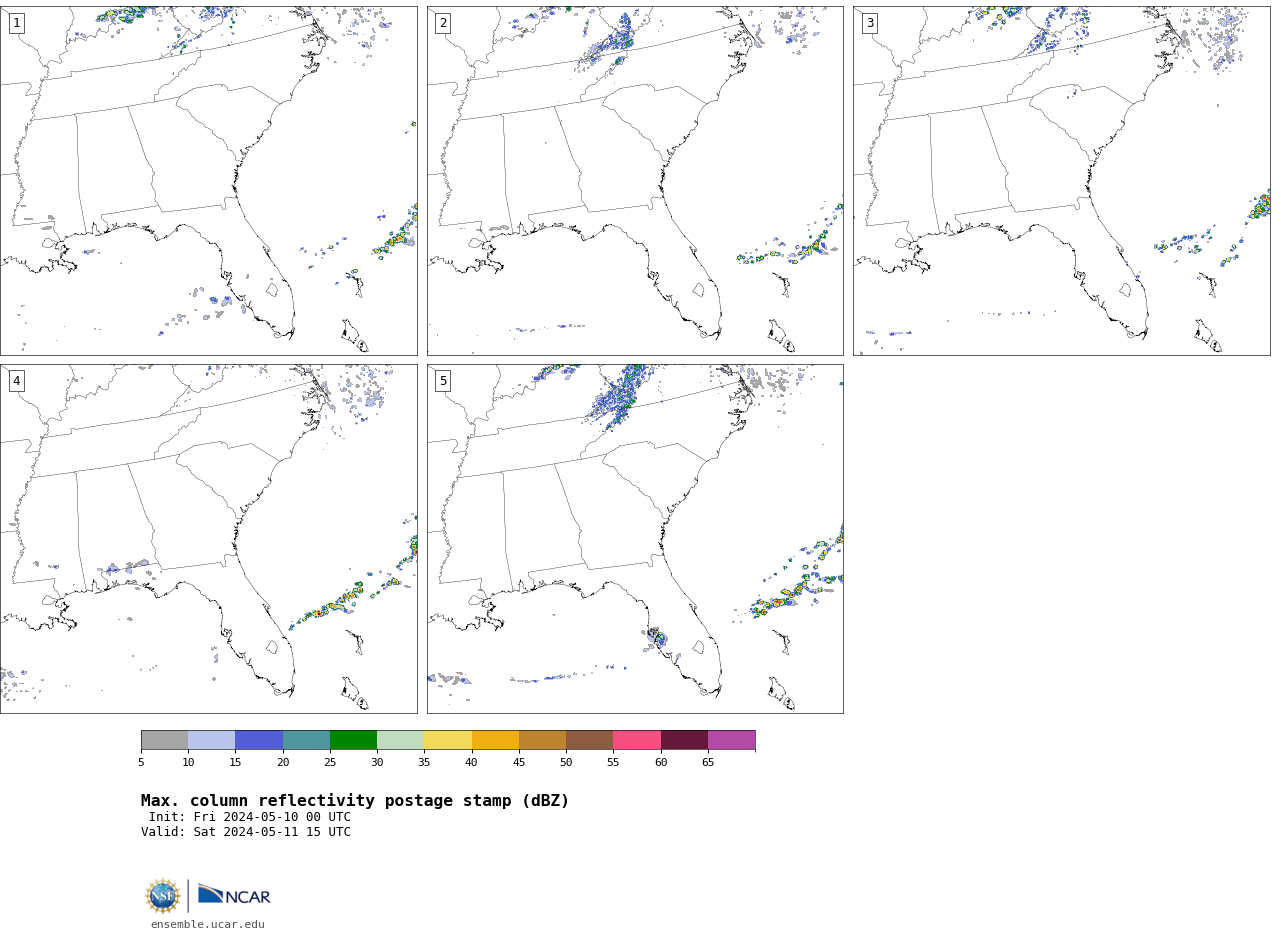Viewport: 1280px width, 936px height.
Task: Click the colorbar tick label 40
Action: click(472, 763)
